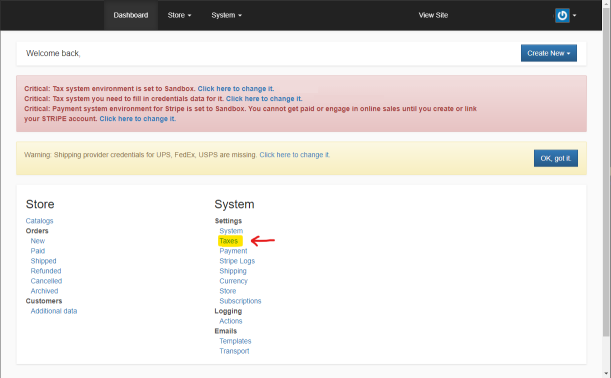Open the Catalogs link under Store
The image size is (611, 378).
click(39, 221)
